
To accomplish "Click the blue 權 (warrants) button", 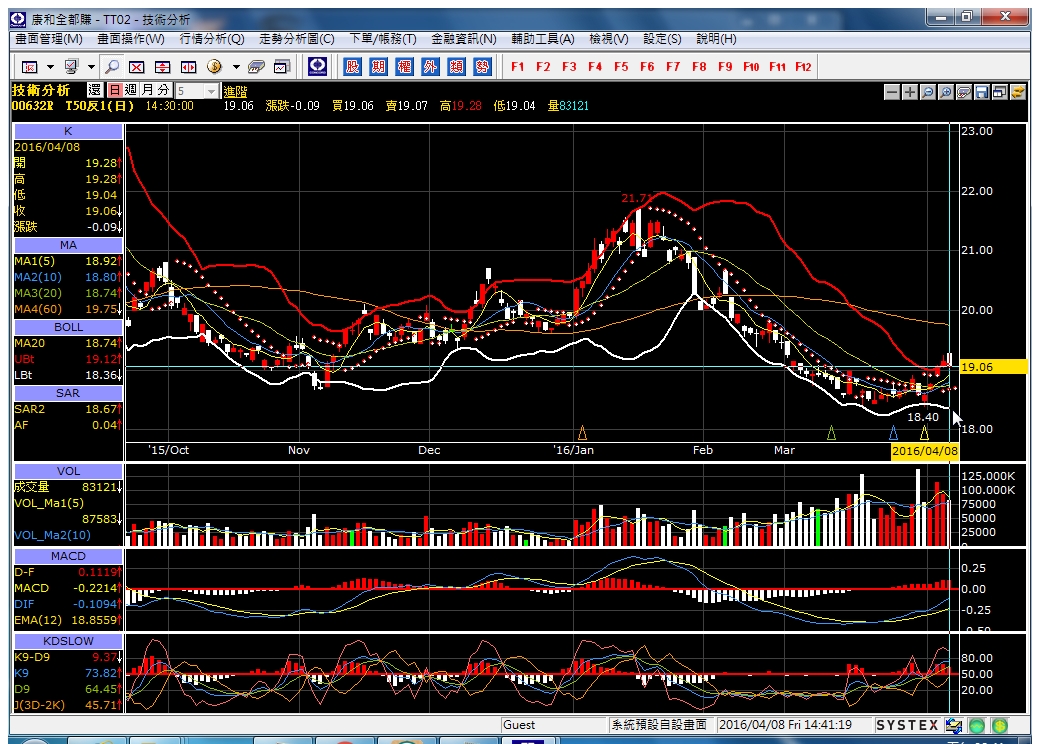I will click(x=405, y=66).
